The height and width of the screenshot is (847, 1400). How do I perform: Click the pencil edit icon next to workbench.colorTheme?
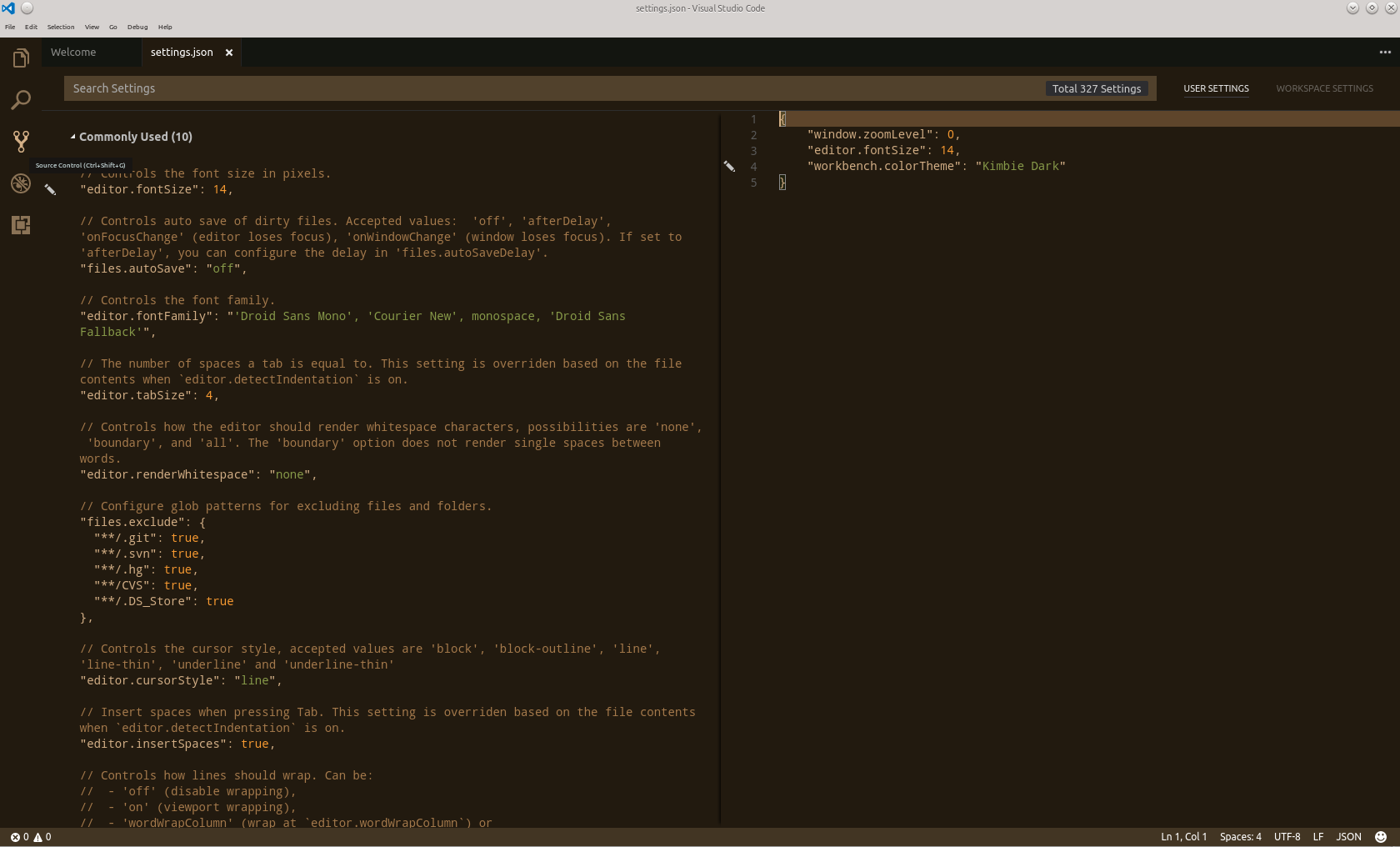click(729, 166)
